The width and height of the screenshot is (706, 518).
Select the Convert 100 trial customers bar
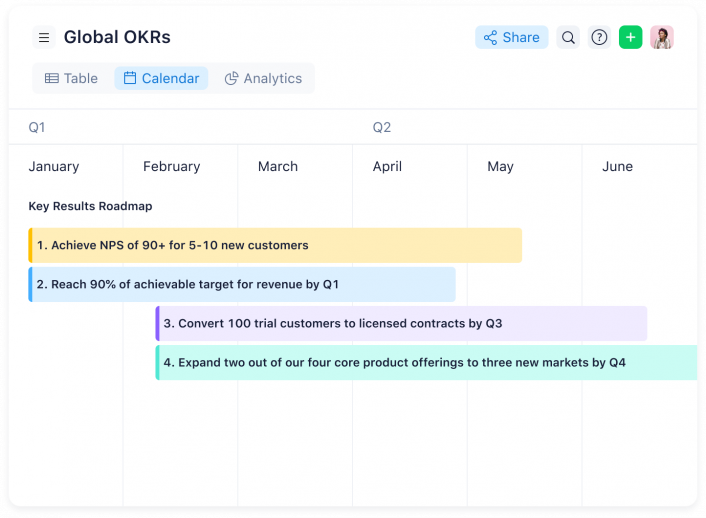click(401, 323)
